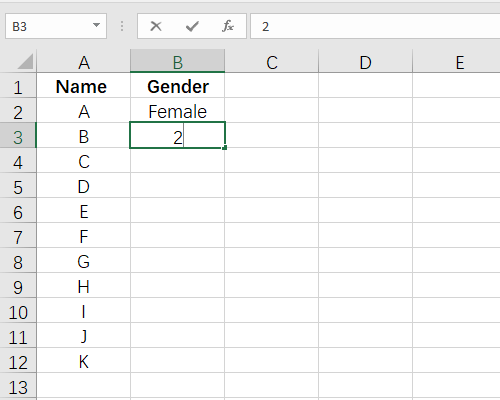Open Insert Function fx dialog
The width and height of the screenshot is (500, 400).
228,26
